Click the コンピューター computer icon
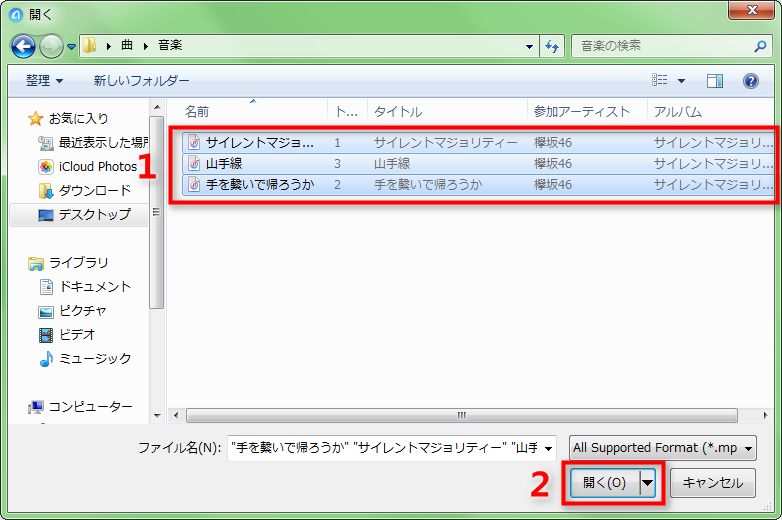 tap(35, 407)
